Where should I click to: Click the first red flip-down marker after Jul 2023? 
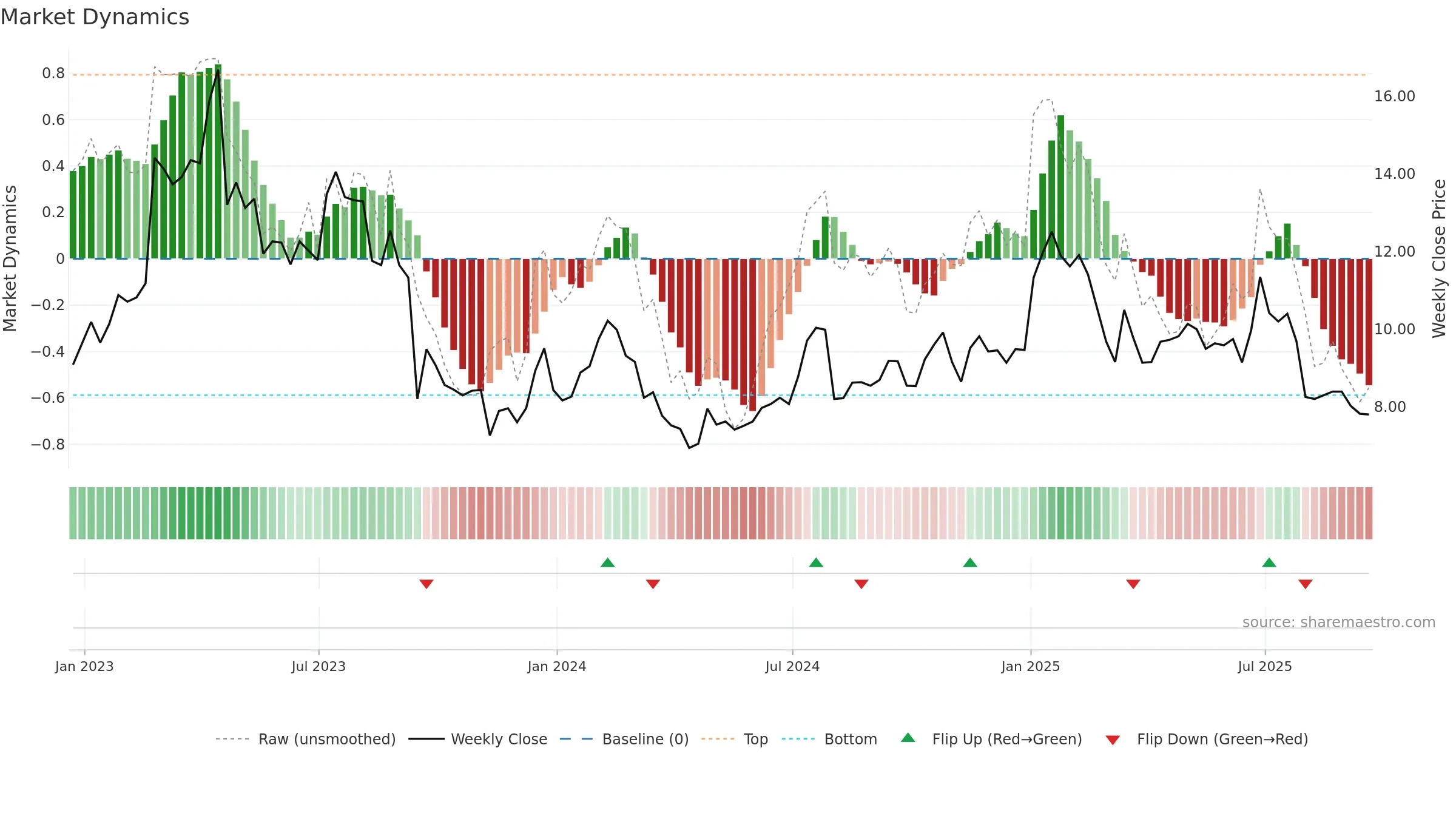426,584
